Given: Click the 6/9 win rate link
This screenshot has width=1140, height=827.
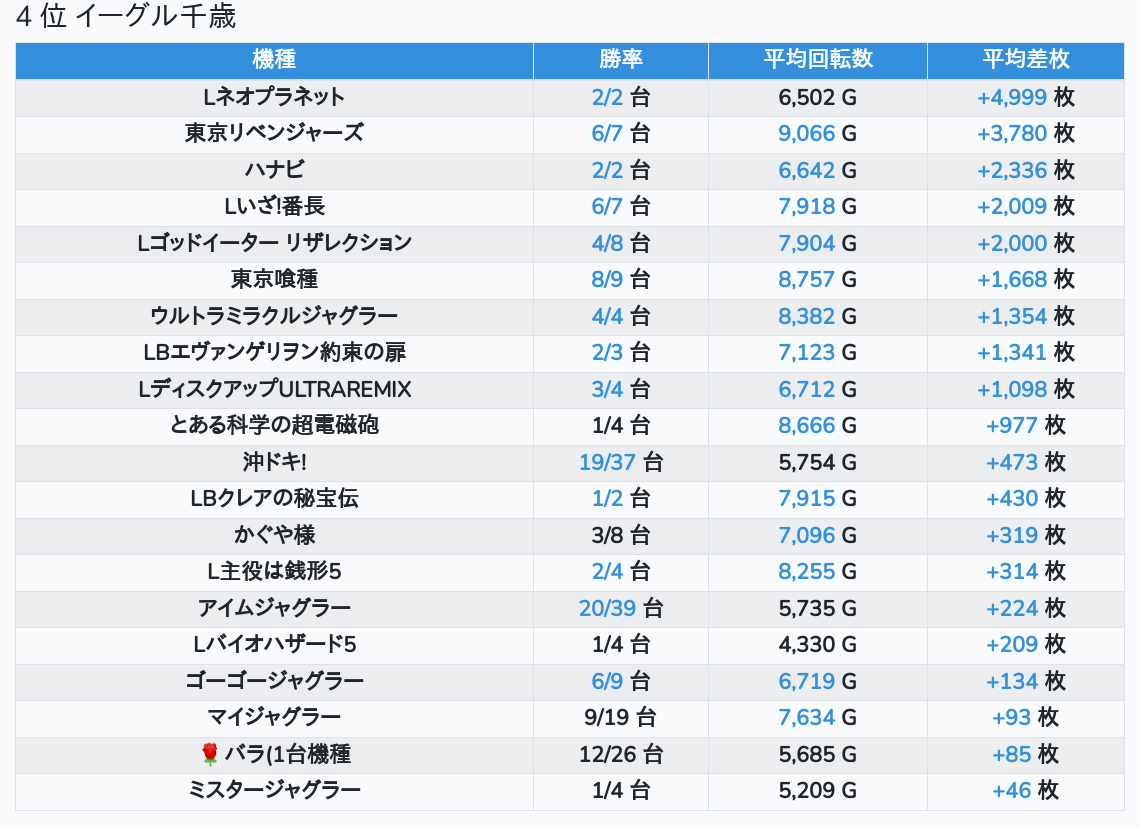Looking at the screenshot, I should pos(607,681).
